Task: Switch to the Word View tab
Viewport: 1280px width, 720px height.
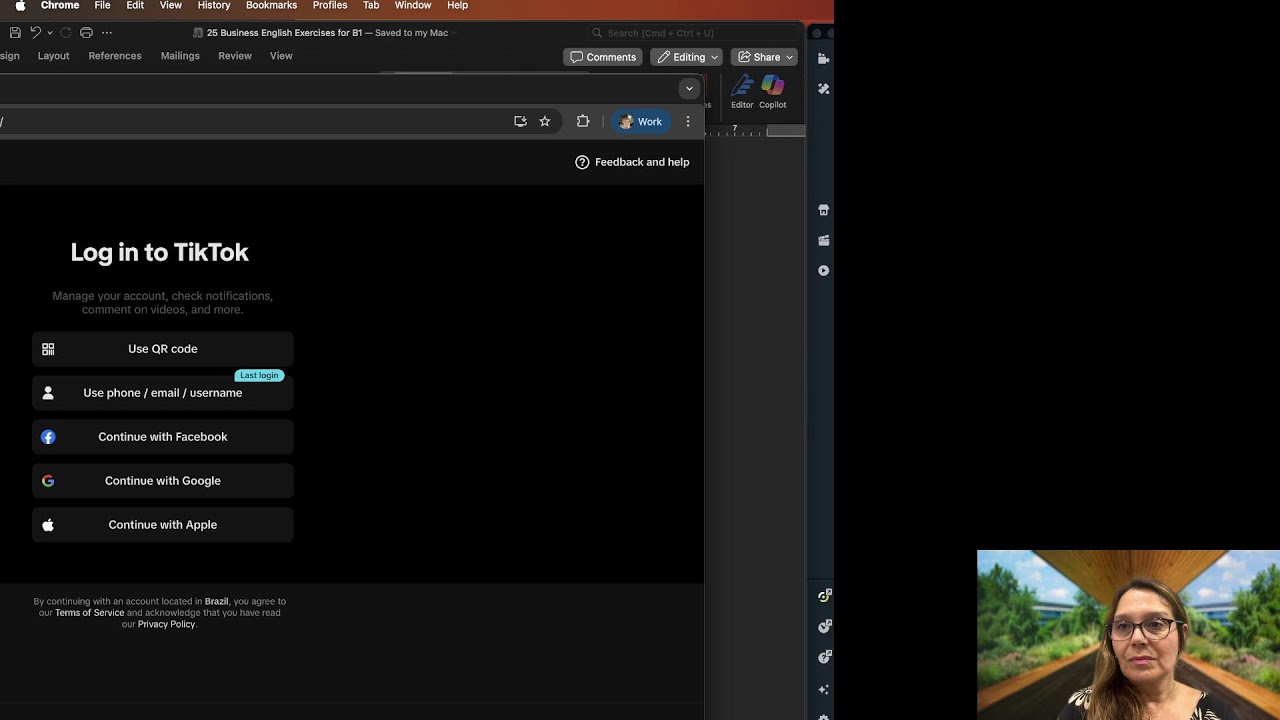Action: pyautogui.click(x=281, y=56)
